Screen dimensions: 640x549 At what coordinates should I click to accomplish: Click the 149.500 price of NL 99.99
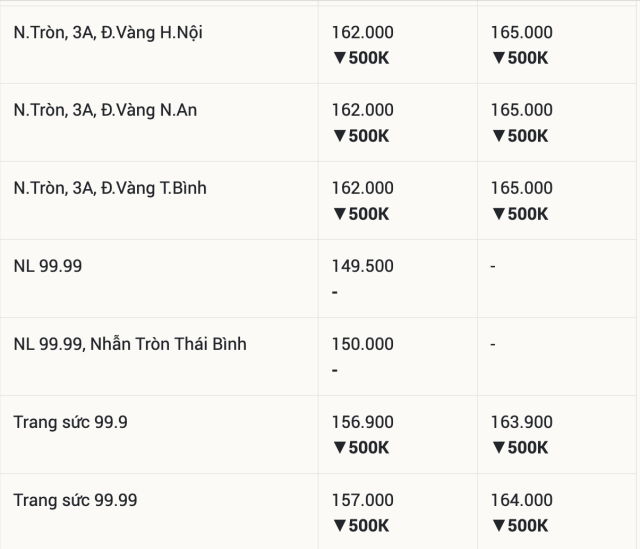point(362,266)
